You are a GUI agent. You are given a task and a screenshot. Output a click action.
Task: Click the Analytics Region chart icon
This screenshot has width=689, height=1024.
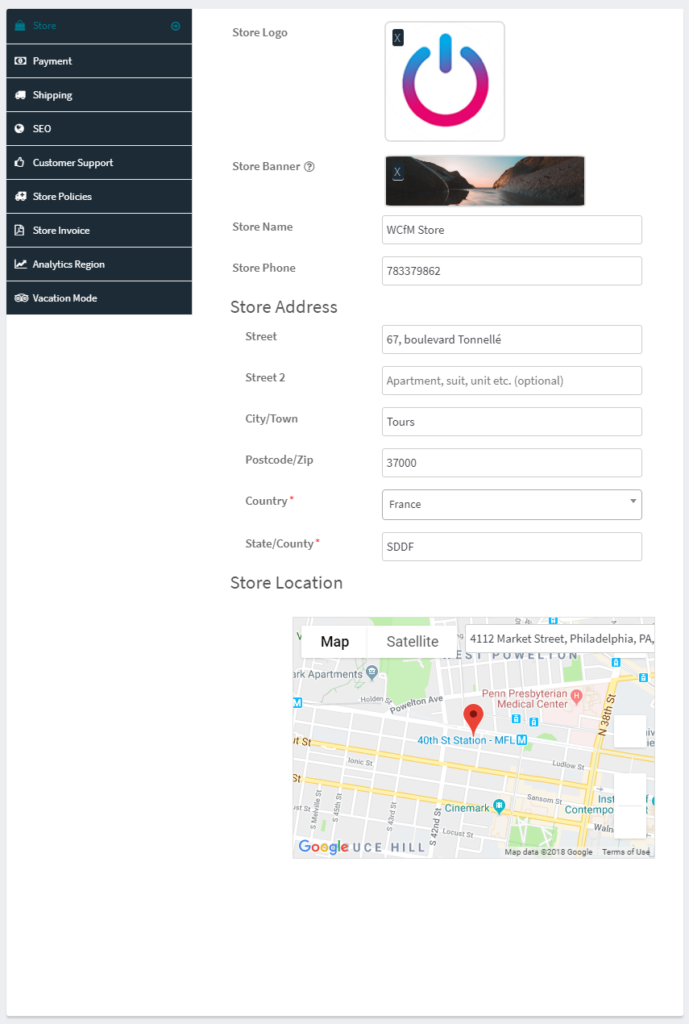20,265
